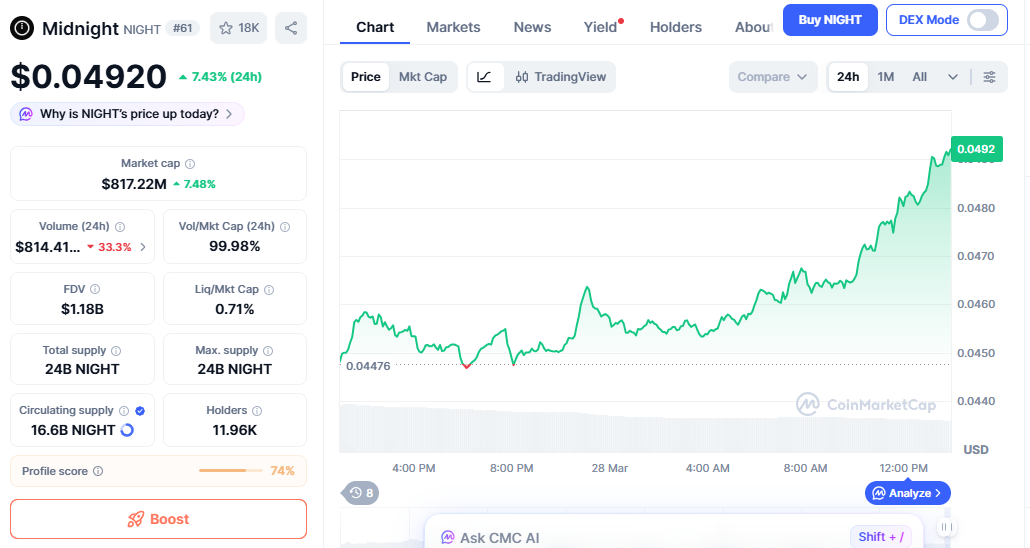Screen dimensions: 1030x548
Task: Click the $817.22M market cap value
Action: pyautogui.click(x=134, y=184)
